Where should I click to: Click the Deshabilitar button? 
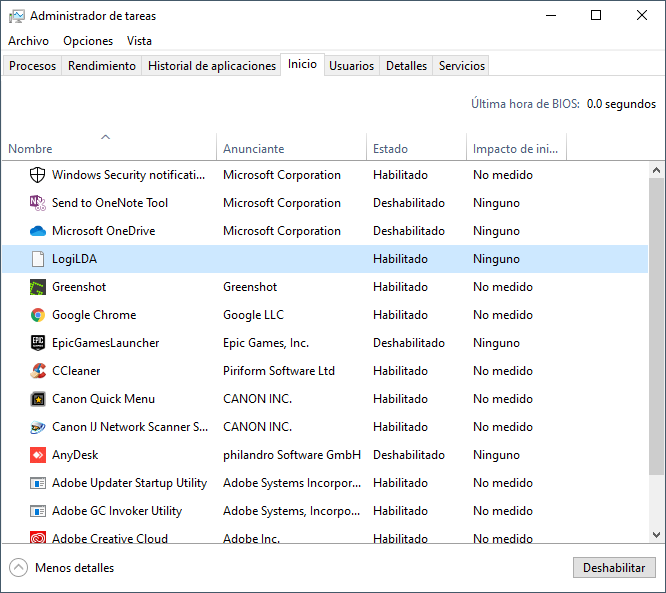click(x=614, y=568)
